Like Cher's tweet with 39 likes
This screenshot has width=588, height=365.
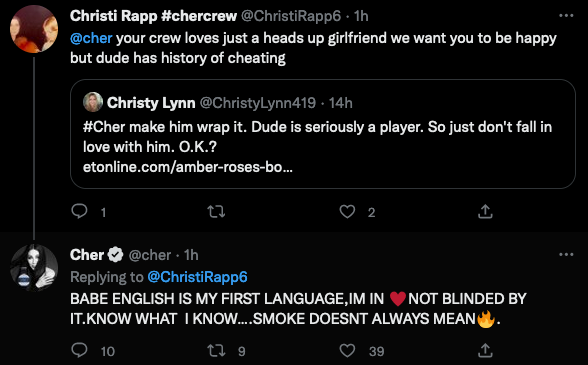(x=347, y=350)
